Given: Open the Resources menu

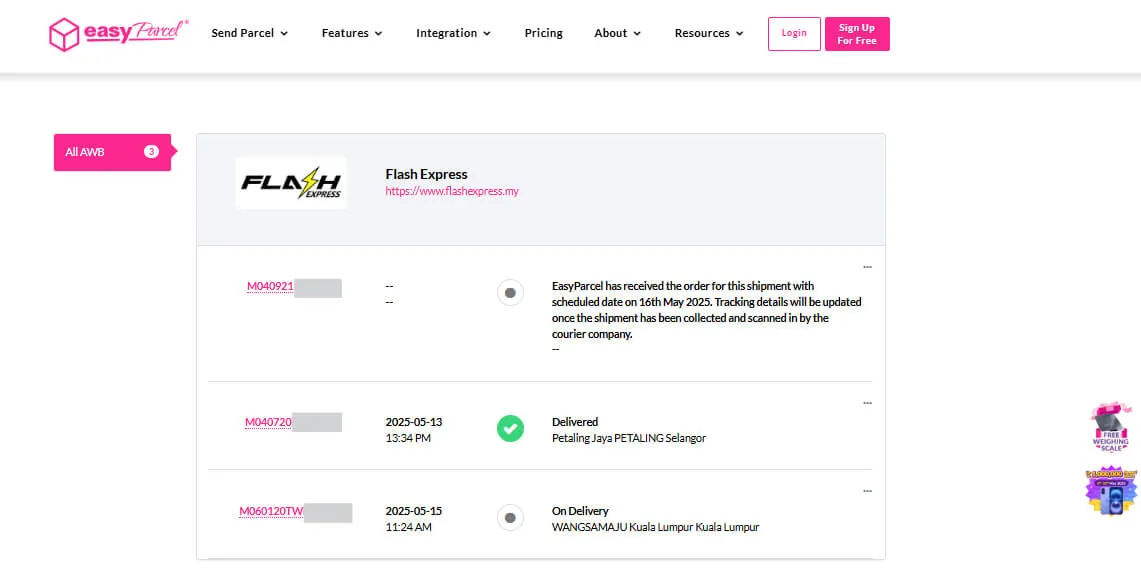Looking at the screenshot, I should coord(709,34).
